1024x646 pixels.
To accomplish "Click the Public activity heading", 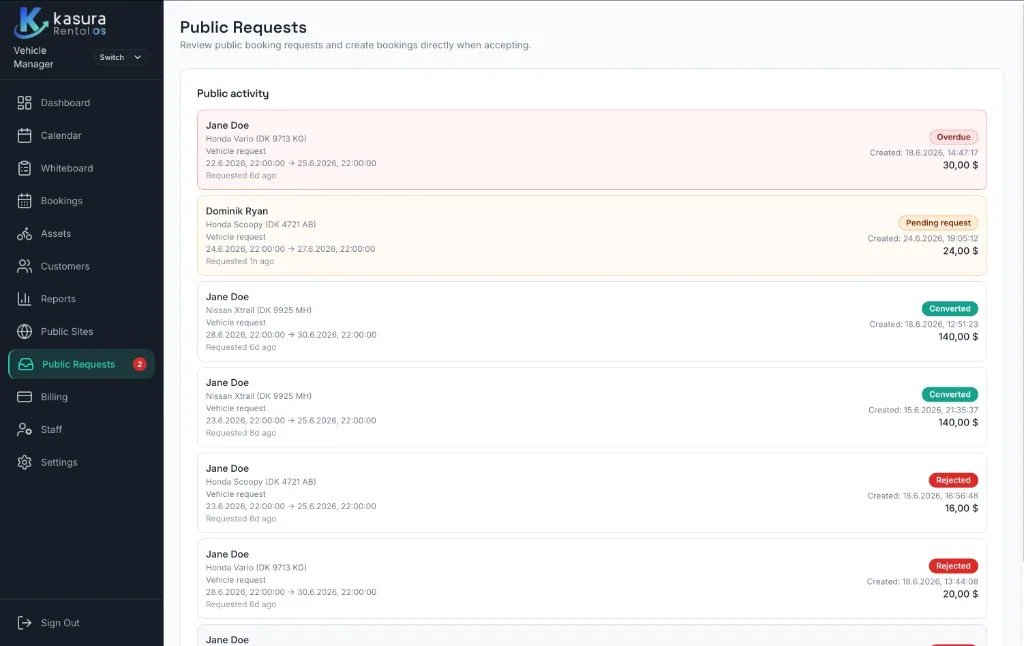I will click(232, 93).
